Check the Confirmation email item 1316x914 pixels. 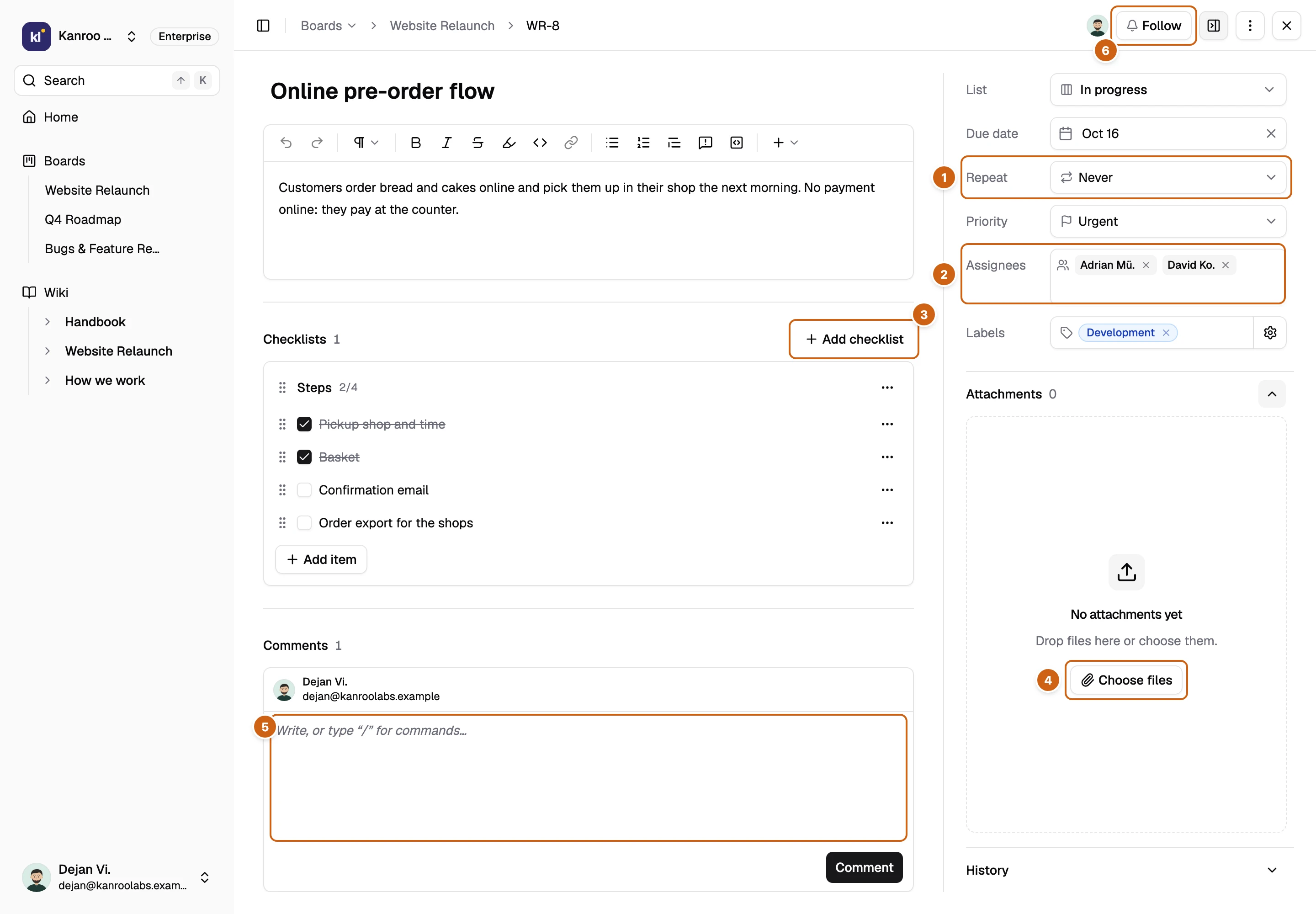304,490
